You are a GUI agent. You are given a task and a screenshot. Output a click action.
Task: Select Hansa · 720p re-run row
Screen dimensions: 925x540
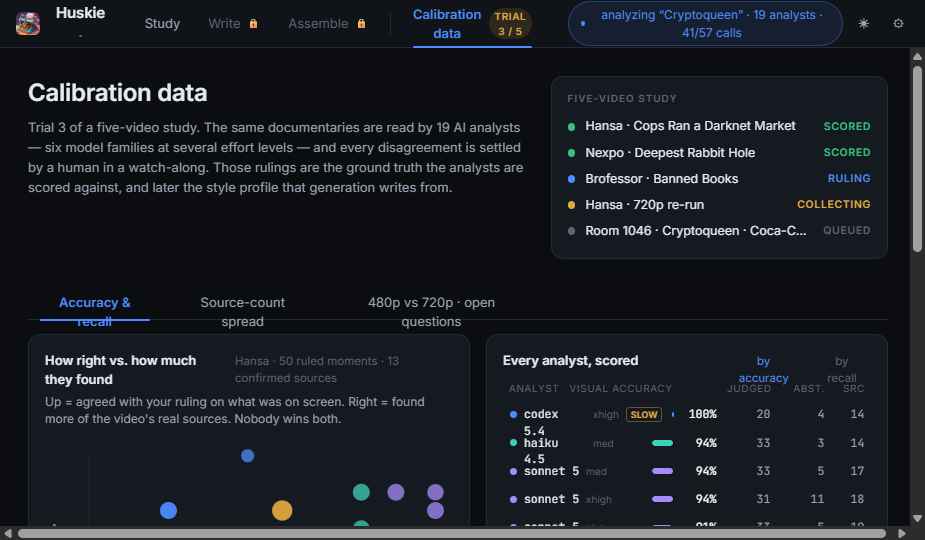pyautogui.click(x=719, y=204)
